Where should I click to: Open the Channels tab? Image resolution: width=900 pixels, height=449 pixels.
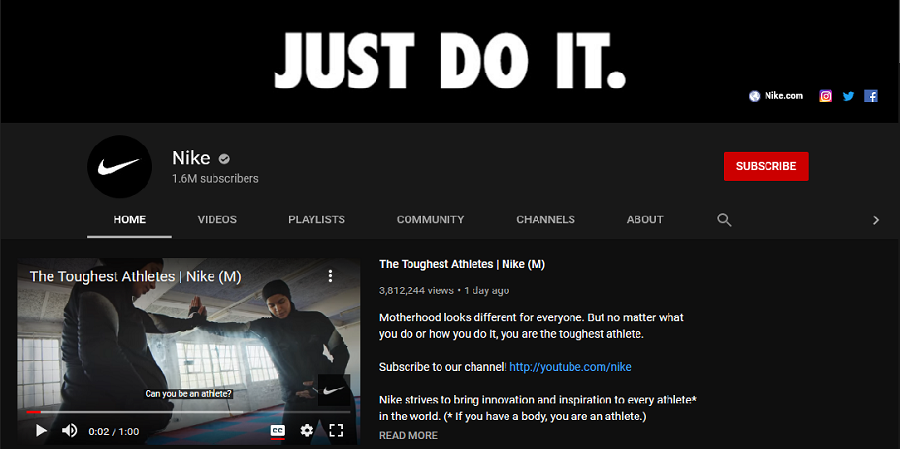coord(545,219)
